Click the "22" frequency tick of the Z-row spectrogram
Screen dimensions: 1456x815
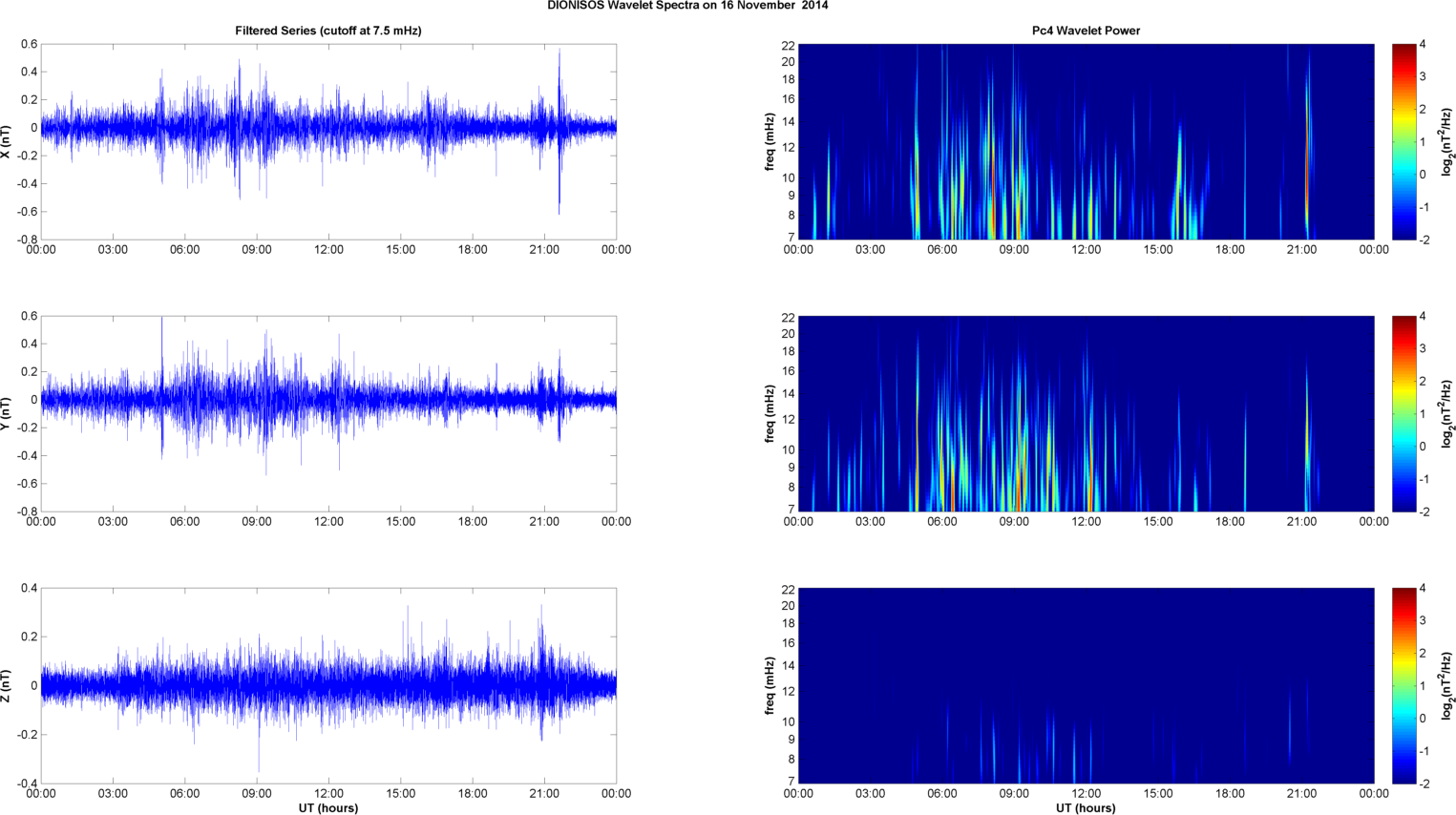tap(788, 590)
